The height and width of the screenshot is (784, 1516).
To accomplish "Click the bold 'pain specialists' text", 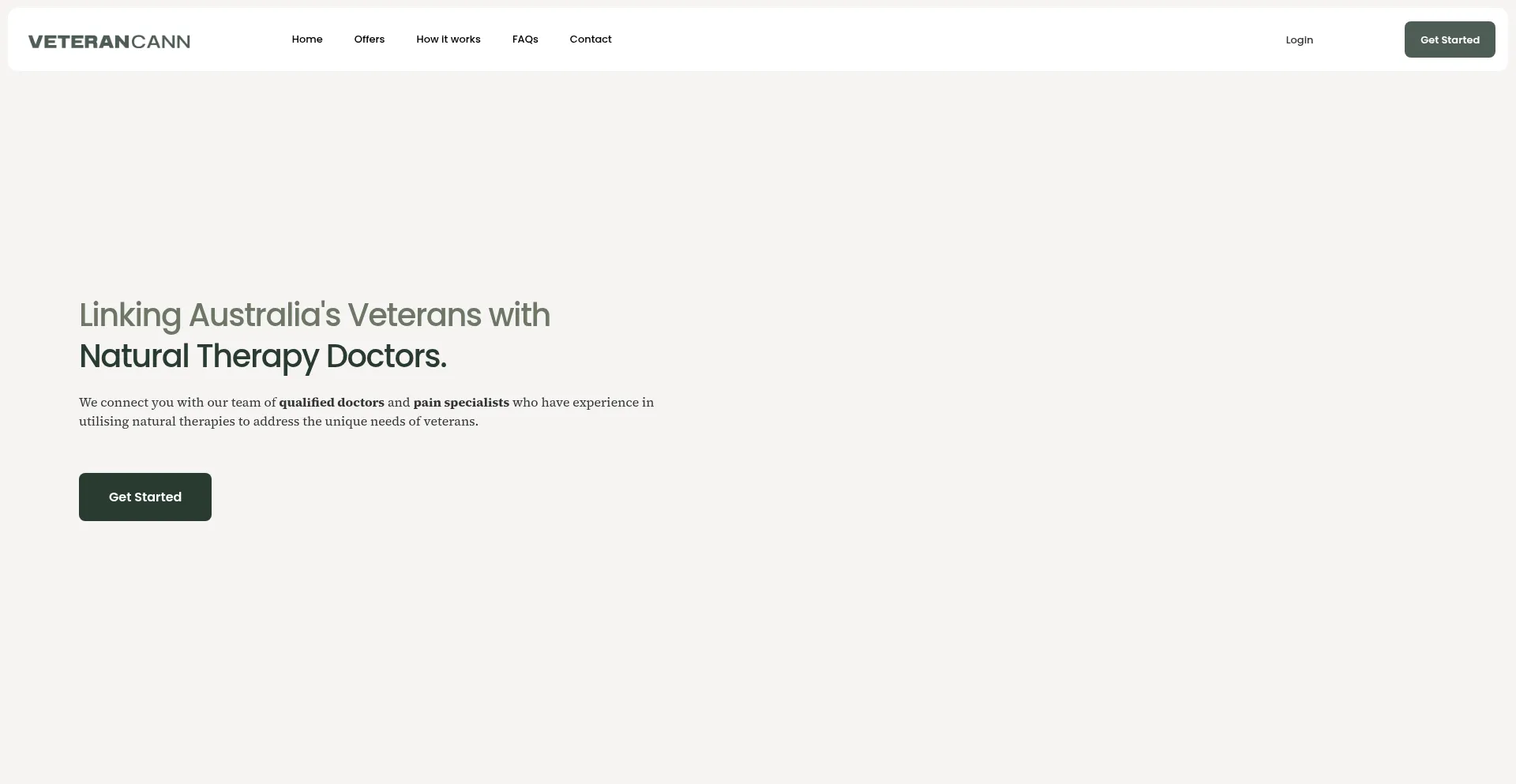I will click(461, 403).
